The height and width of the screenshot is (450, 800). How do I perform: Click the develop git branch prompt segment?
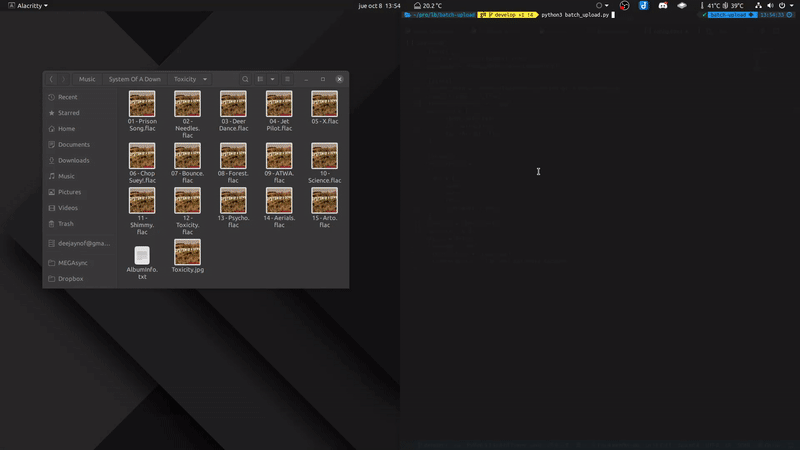[508, 15]
